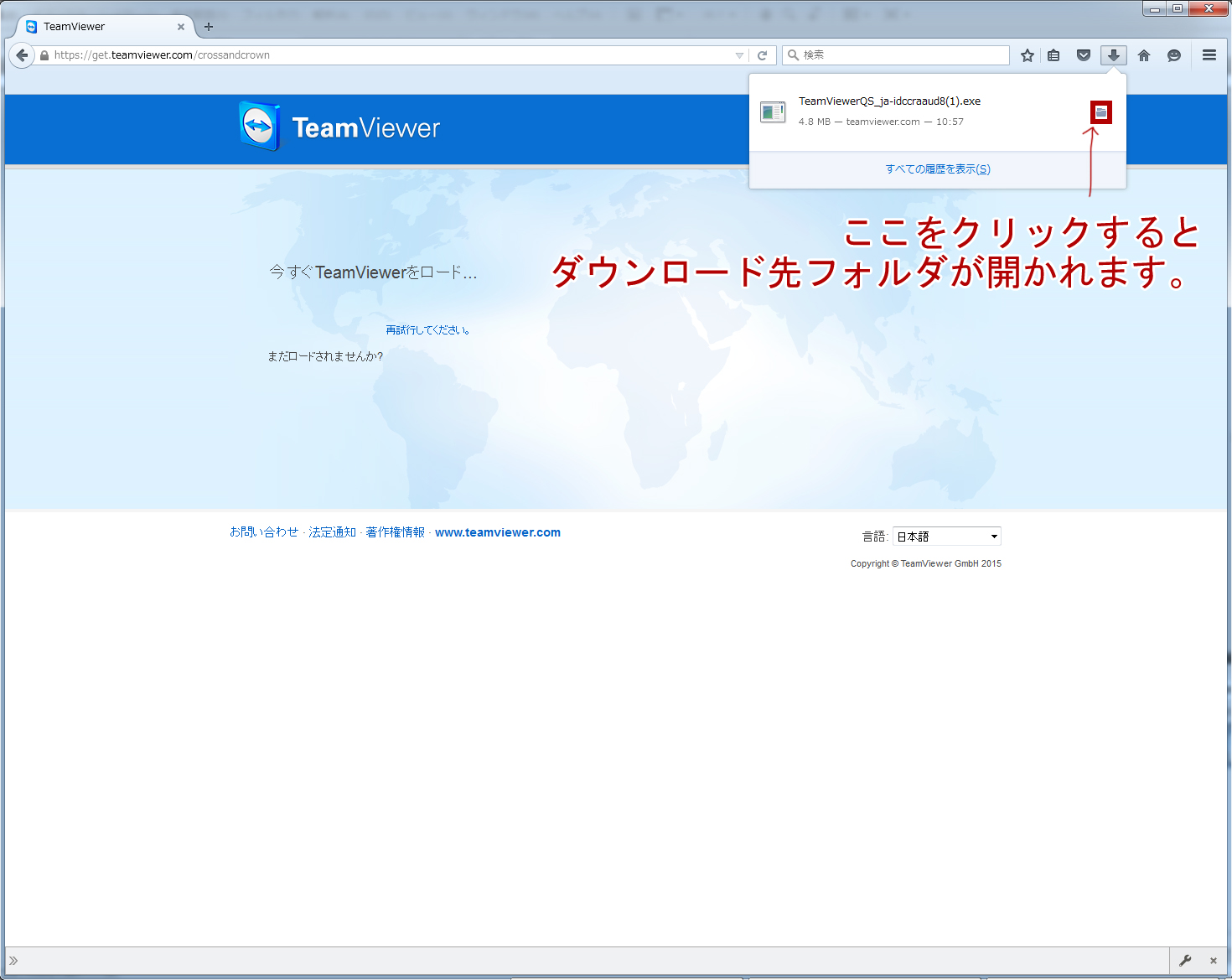Open the hamburger menu
This screenshot has width=1232, height=980.
tap(1209, 55)
